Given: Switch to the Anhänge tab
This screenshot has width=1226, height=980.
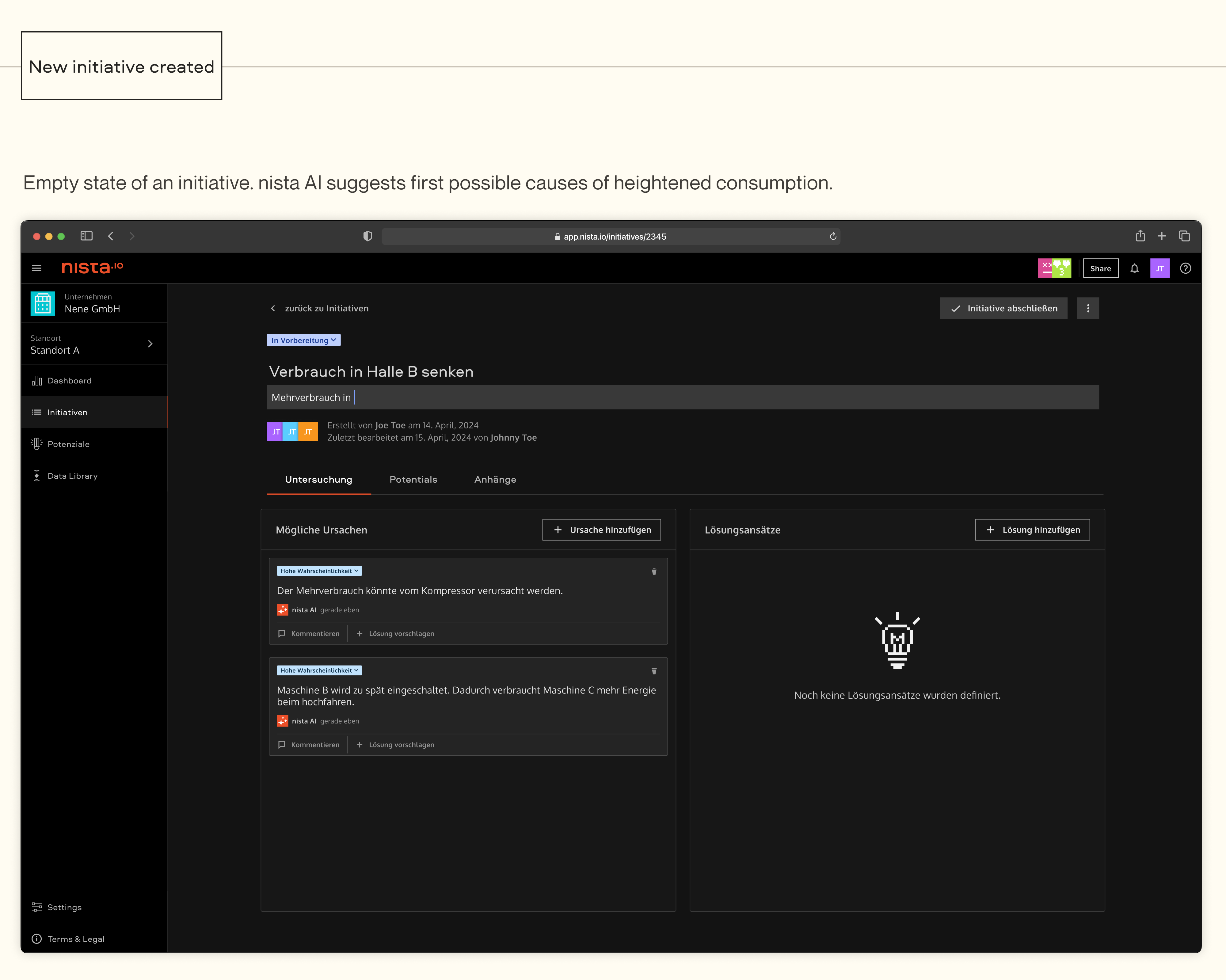Looking at the screenshot, I should (x=495, y=479).
